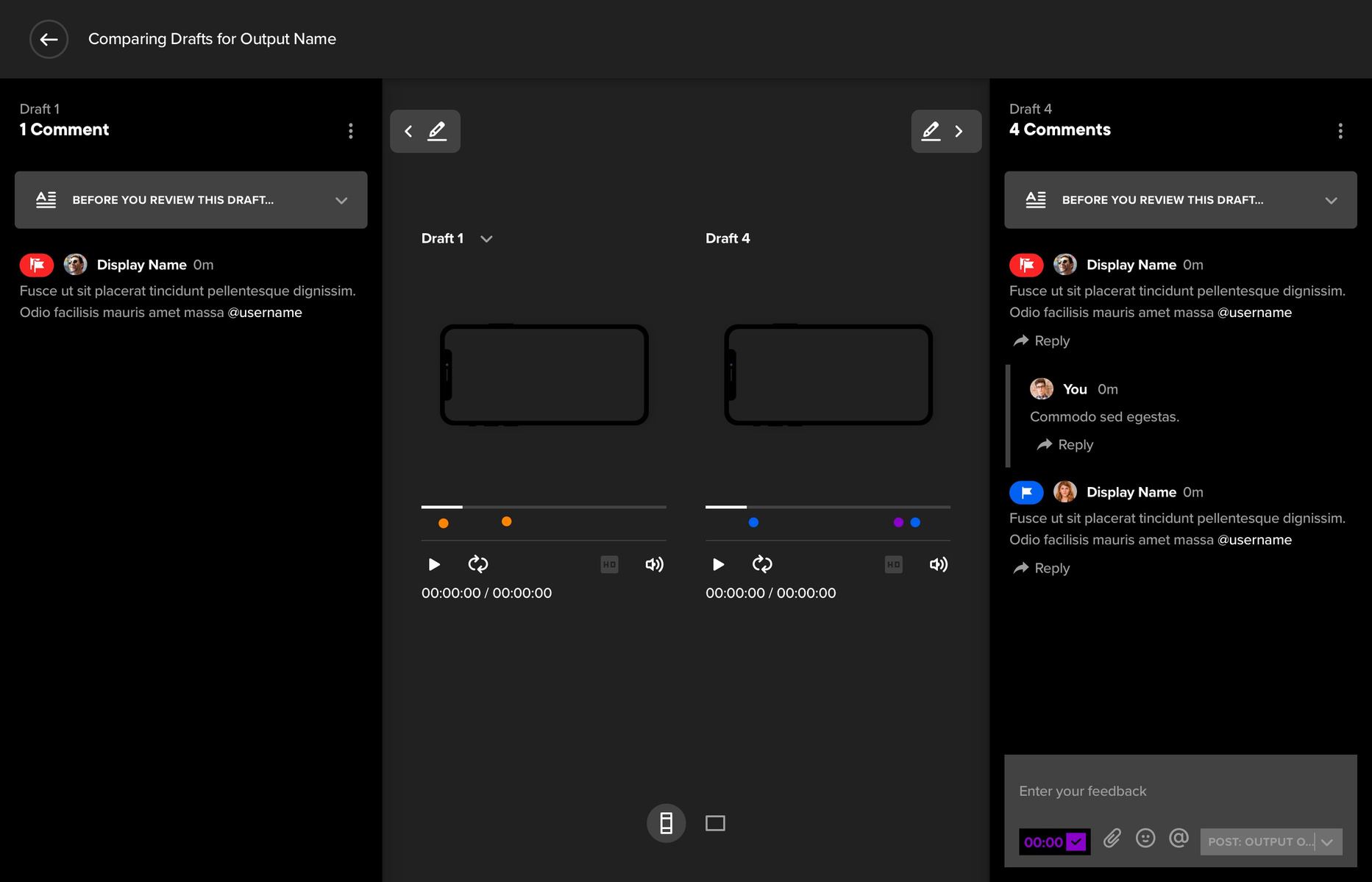Mute Draft 1 player volume
1372x882 pixels.
click(x=654, y=564)
